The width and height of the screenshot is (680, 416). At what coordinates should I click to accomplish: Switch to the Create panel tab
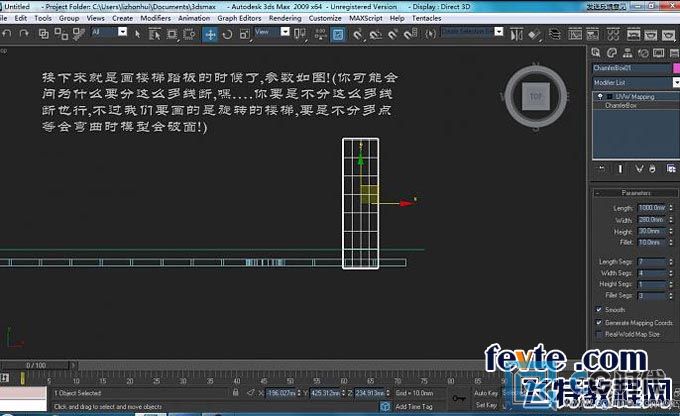[x=596, y=53]
